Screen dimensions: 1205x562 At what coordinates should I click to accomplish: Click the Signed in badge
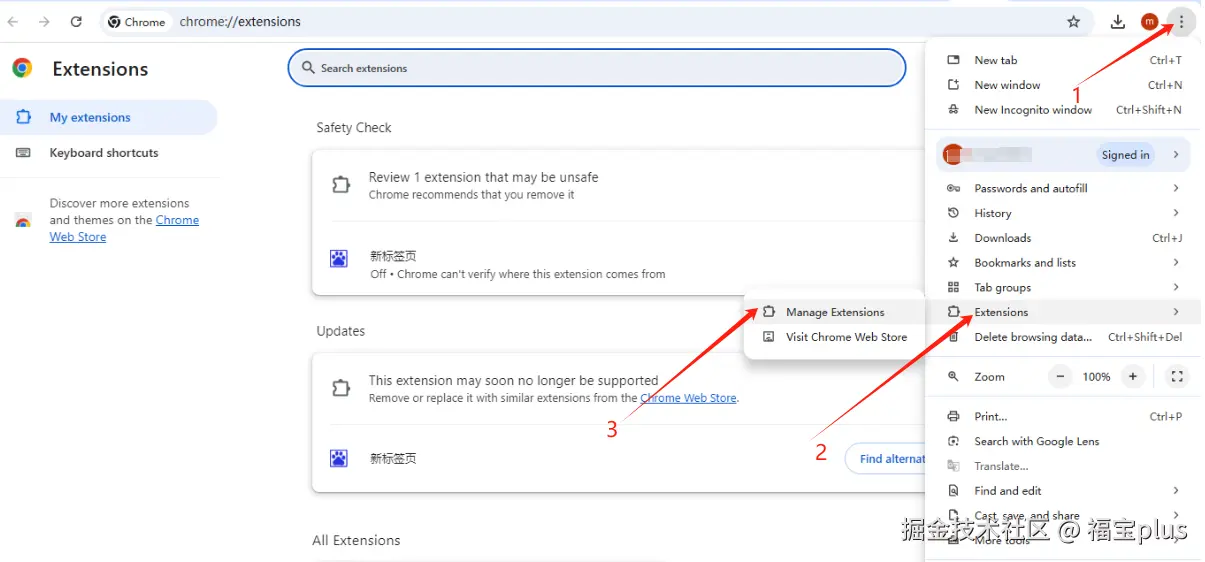(1125, 154)
